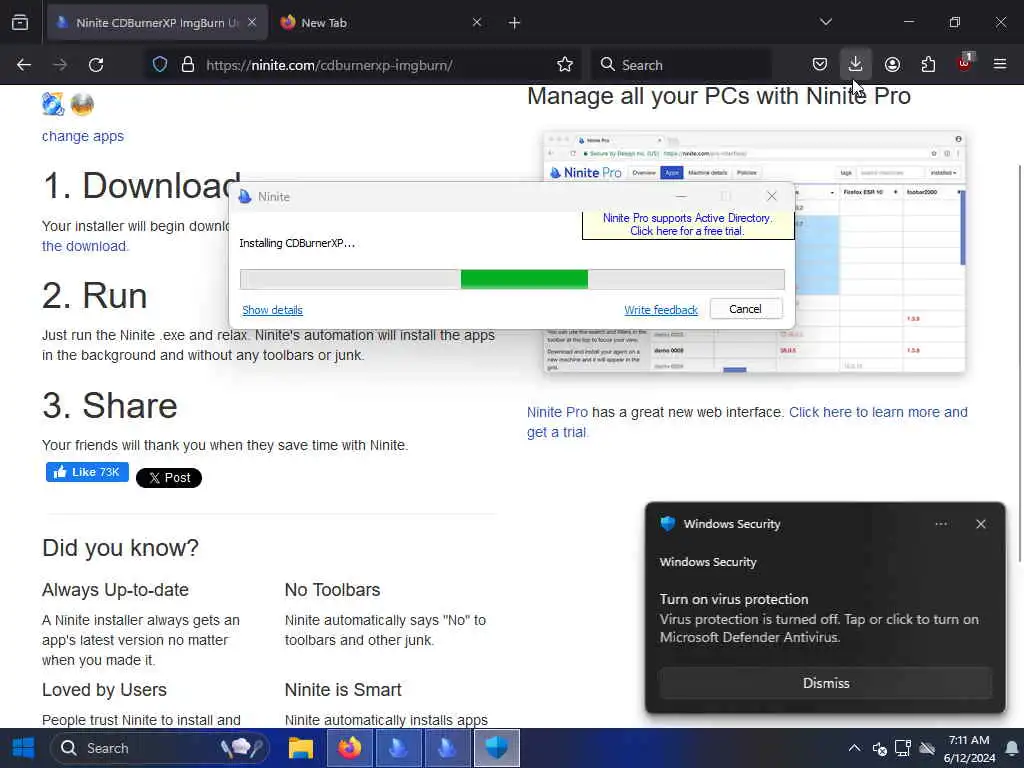Click the Windows Security taskbar icon

pyautogui.click(x=496, y=748)
